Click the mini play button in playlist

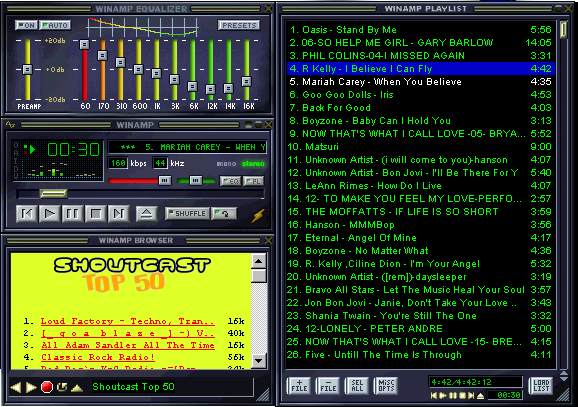pos(443,396)
